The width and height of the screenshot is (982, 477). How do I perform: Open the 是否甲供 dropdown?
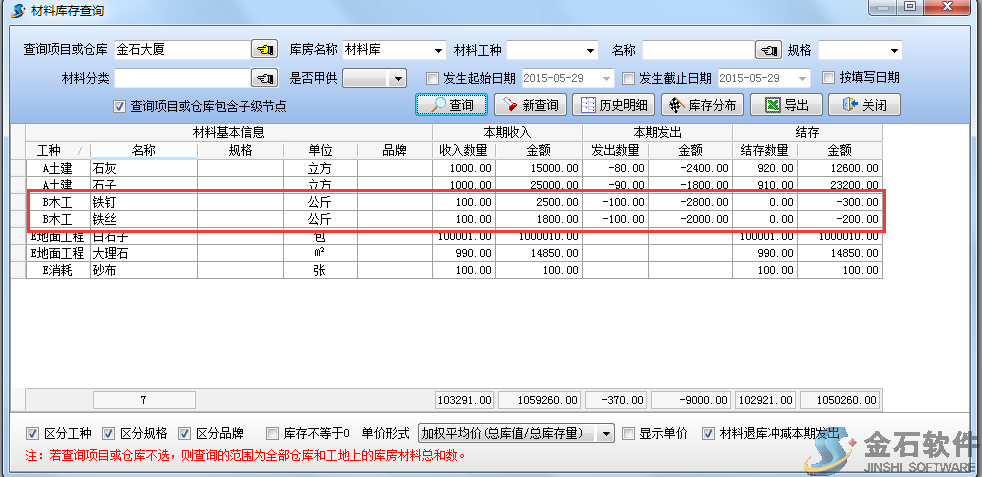(x=398, y=78)
